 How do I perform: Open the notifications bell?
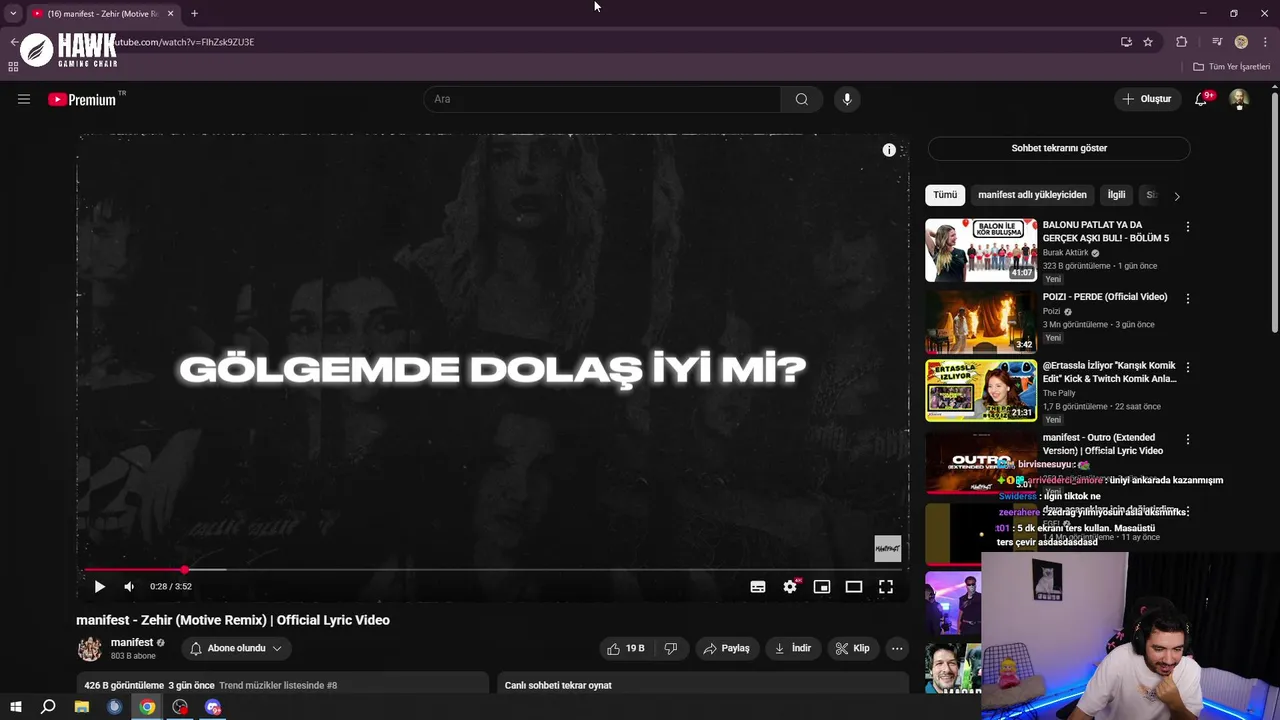click(1201, 99)
